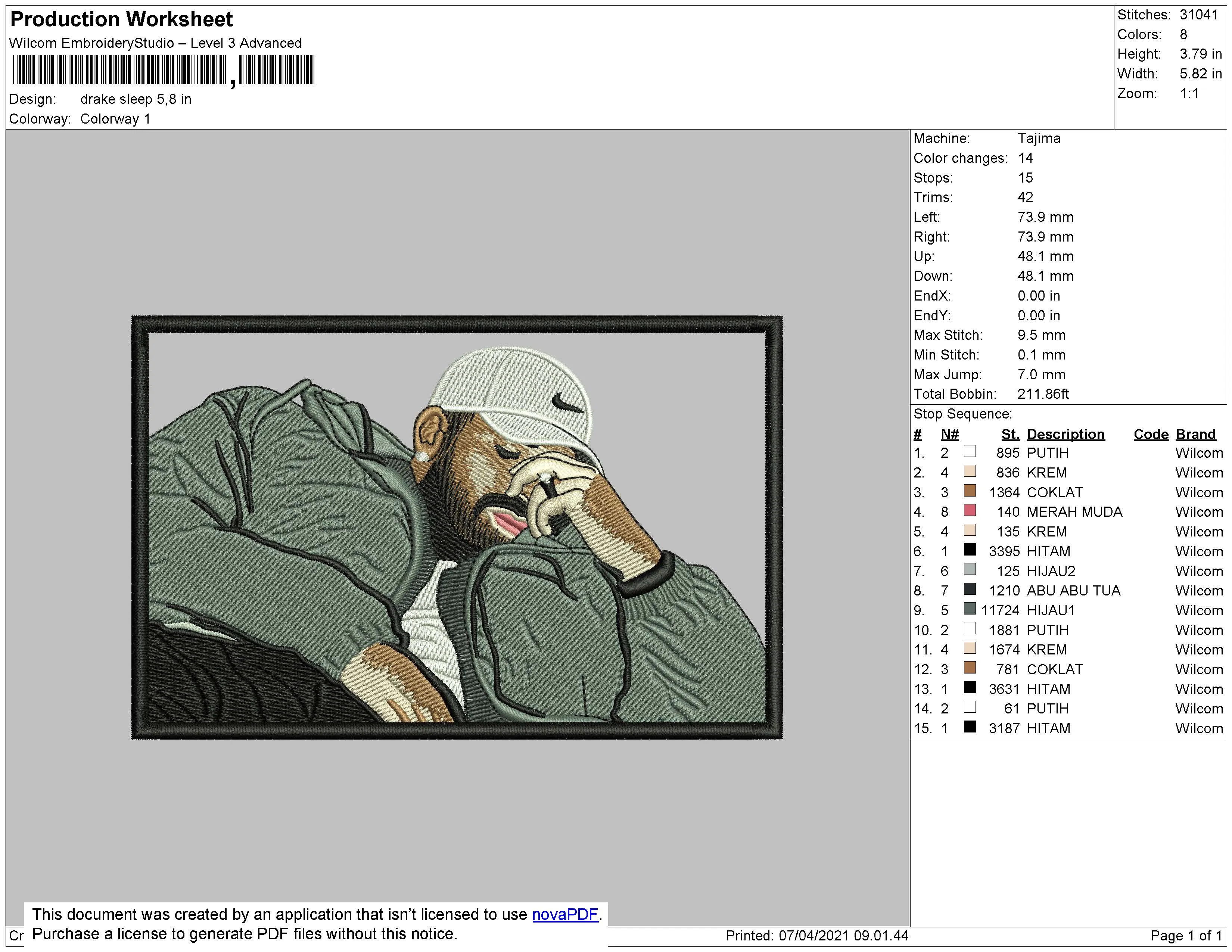Image resolution: width=1232 pixels, height=952 pixels.
Task: Click the Machine value Tajima
Action: pyautogui.click(x=1039, y=138)
